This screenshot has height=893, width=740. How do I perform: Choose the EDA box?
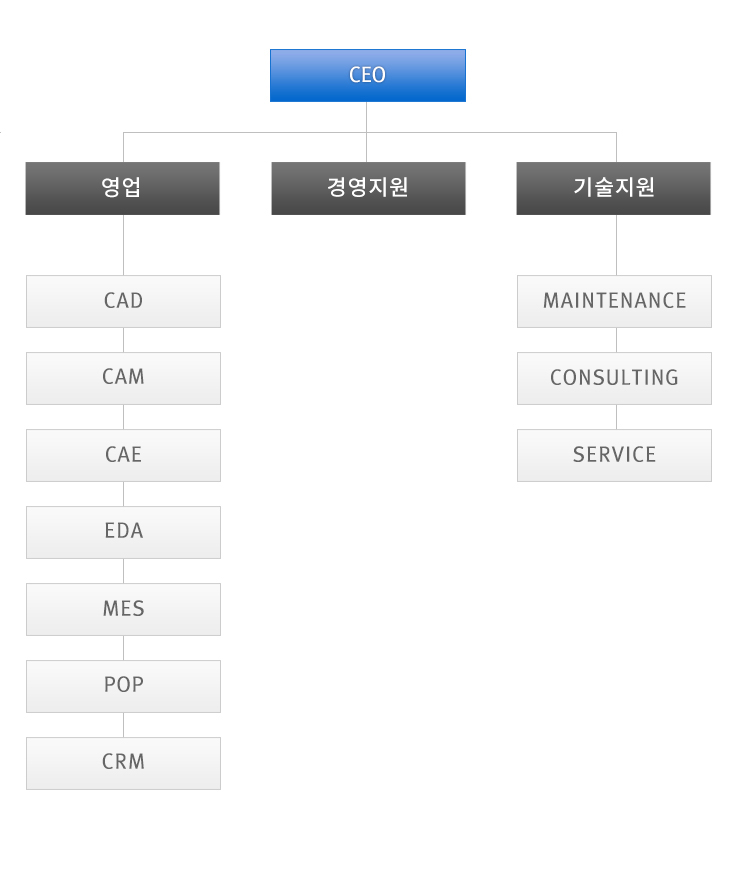pyautogui.click(x=123, y=532)
